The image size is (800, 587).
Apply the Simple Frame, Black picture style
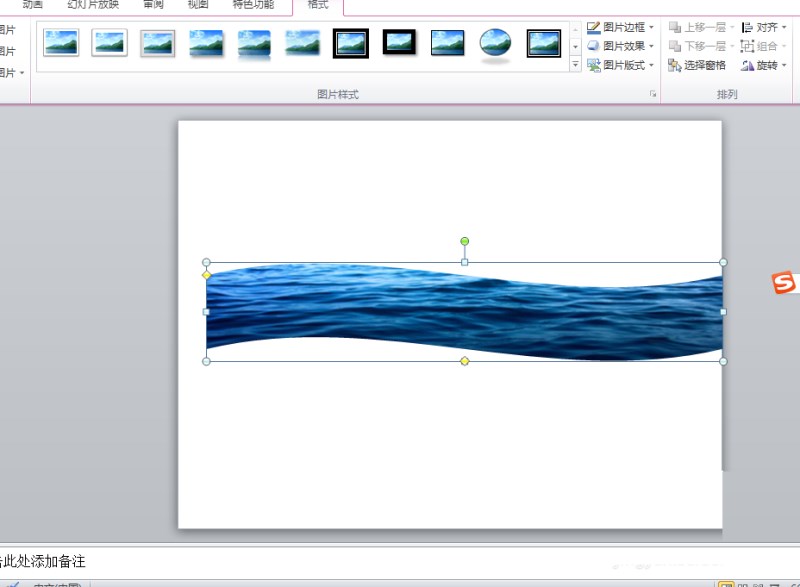(x=447, y=43)
